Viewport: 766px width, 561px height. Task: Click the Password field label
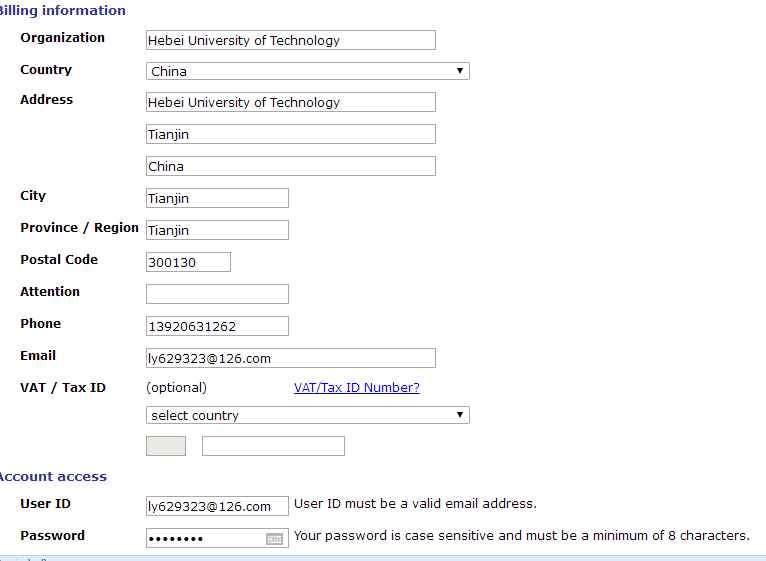coord(52,536)
